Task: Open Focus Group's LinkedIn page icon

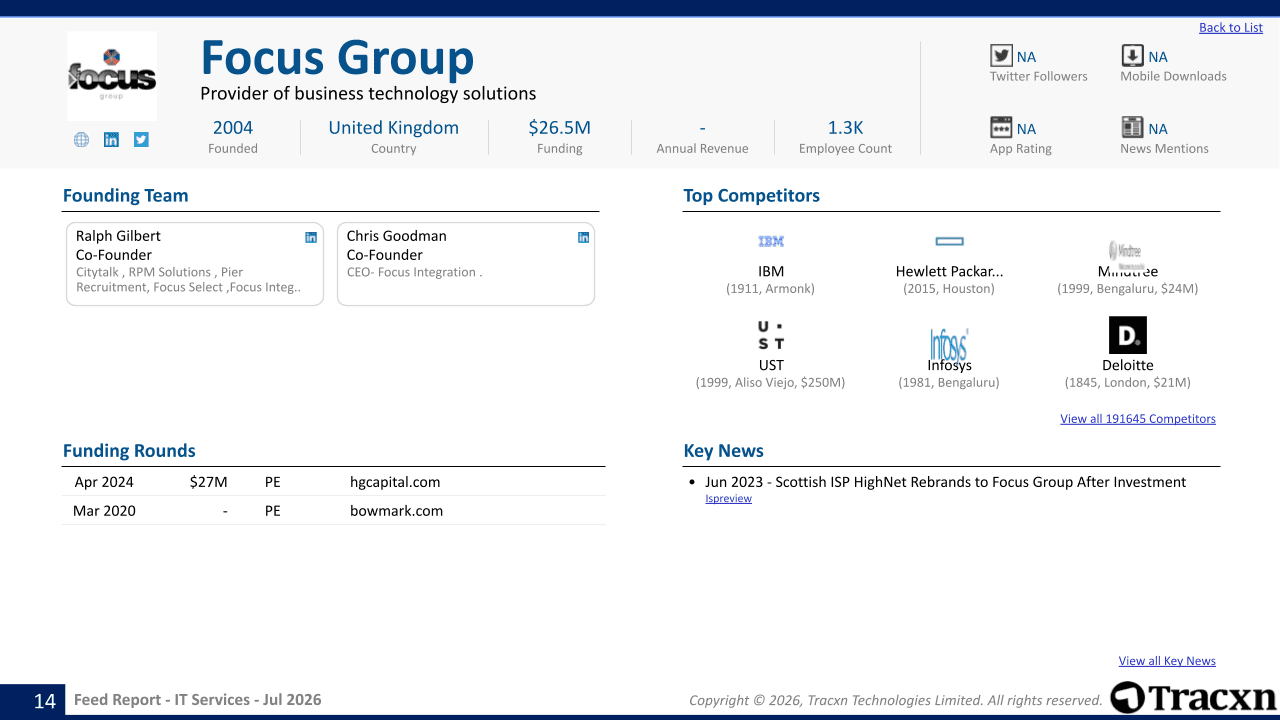Action: pyautogui.click(x=111, y=140)
